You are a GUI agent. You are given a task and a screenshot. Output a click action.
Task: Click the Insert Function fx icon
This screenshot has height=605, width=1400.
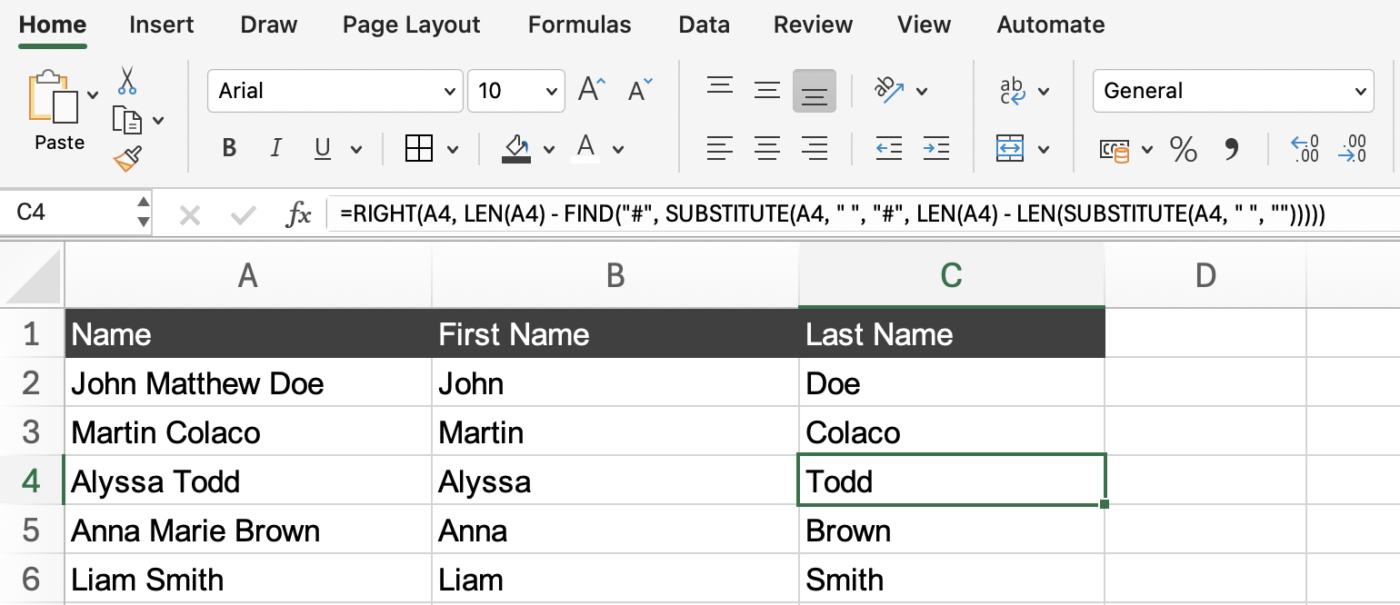[298, 214]
